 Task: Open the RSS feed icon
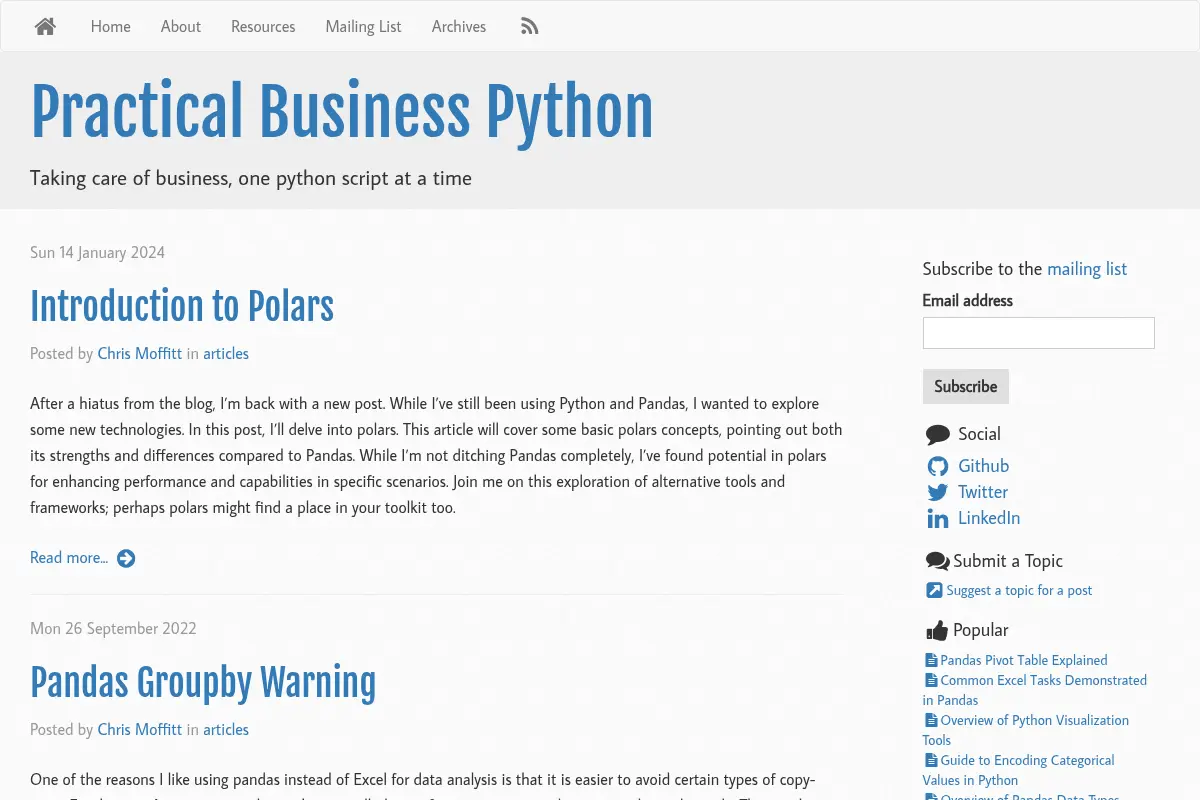530,27
